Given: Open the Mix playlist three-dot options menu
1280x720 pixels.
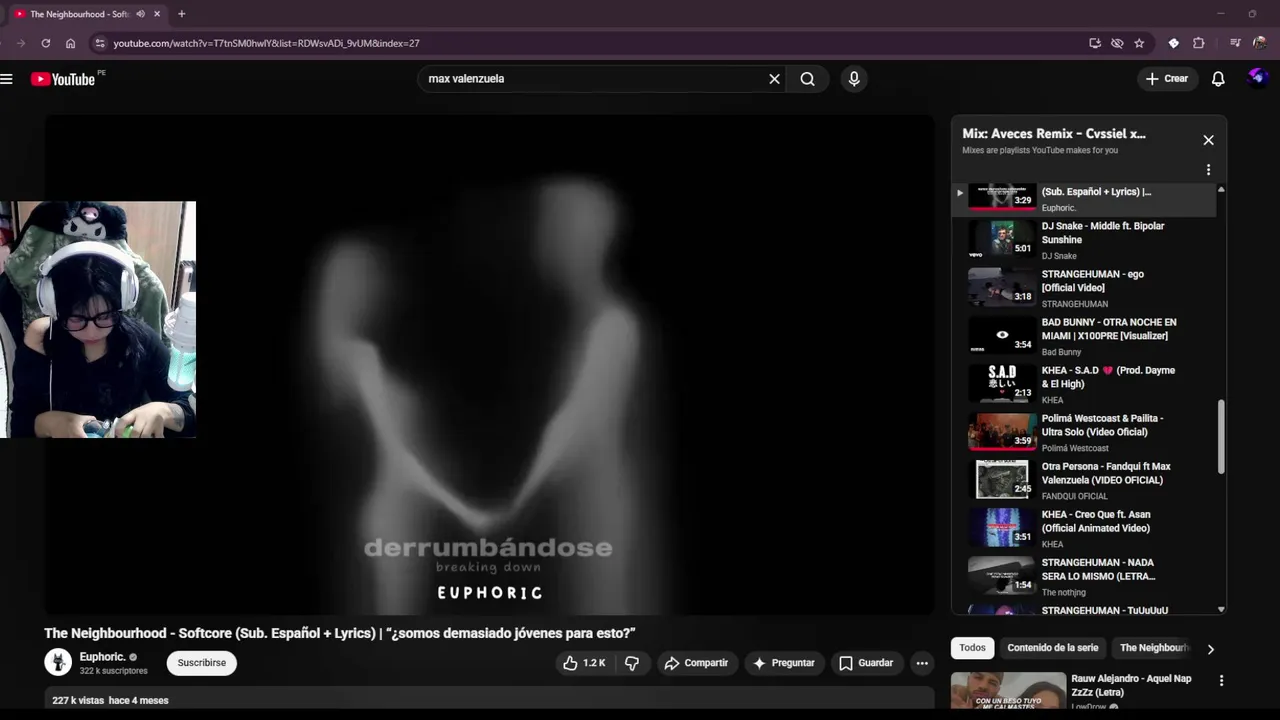Looking at the screenshot, I should click(x=1208, y=170).
